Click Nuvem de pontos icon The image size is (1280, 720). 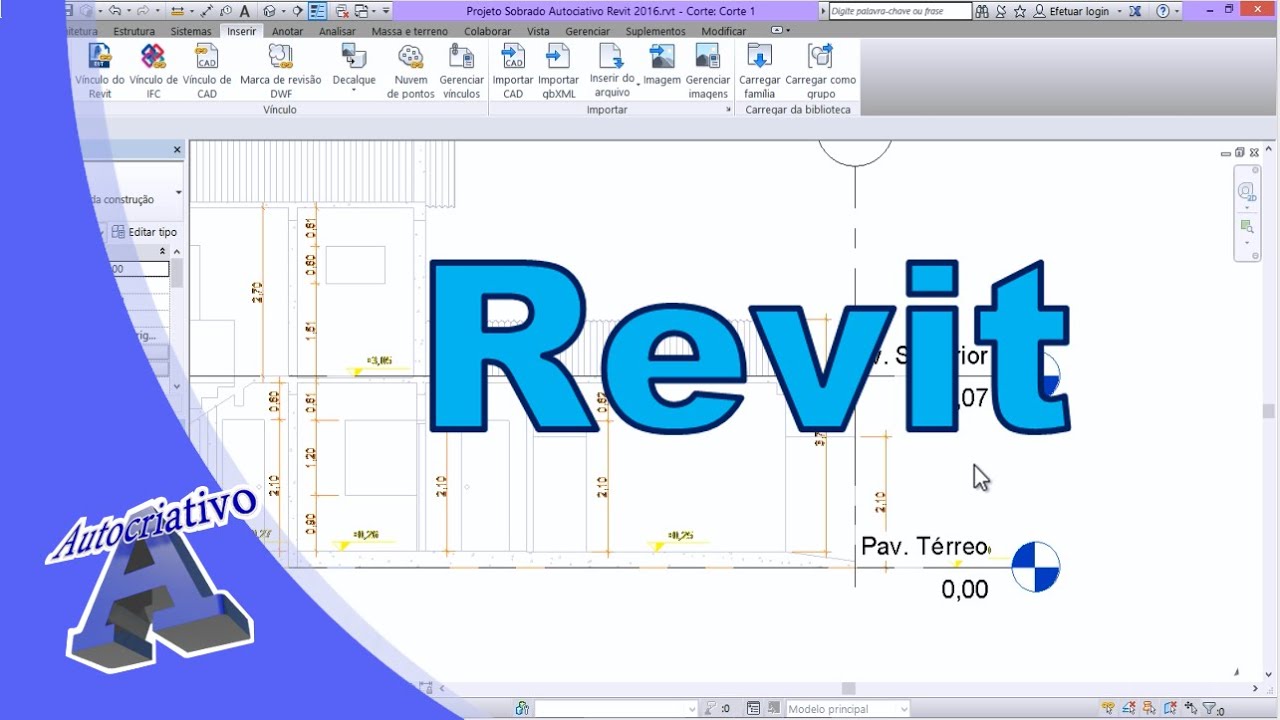411,56
